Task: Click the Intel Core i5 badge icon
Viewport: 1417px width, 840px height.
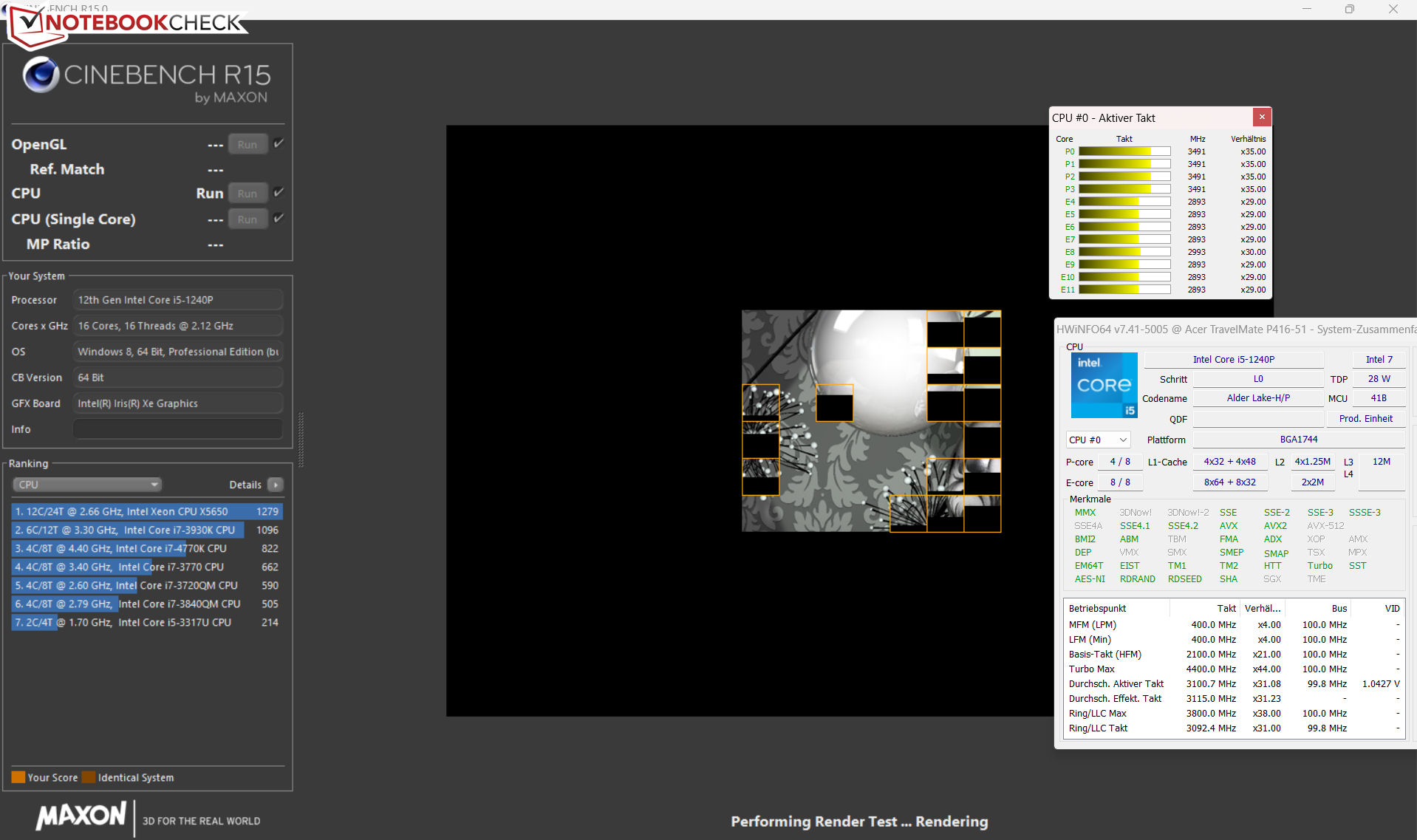Action: tap(1104, 385)
